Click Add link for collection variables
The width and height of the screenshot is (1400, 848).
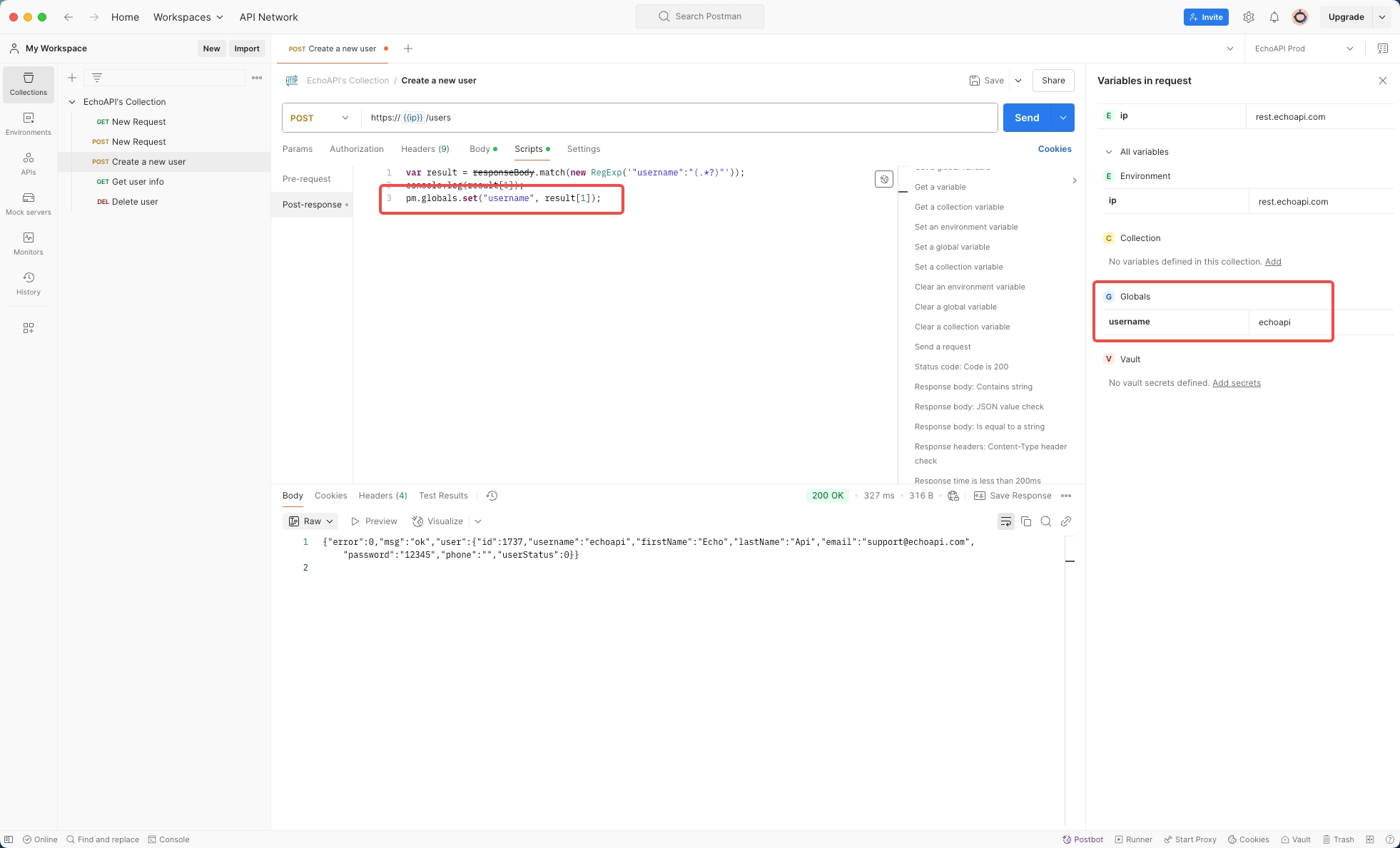(1273, 262)
